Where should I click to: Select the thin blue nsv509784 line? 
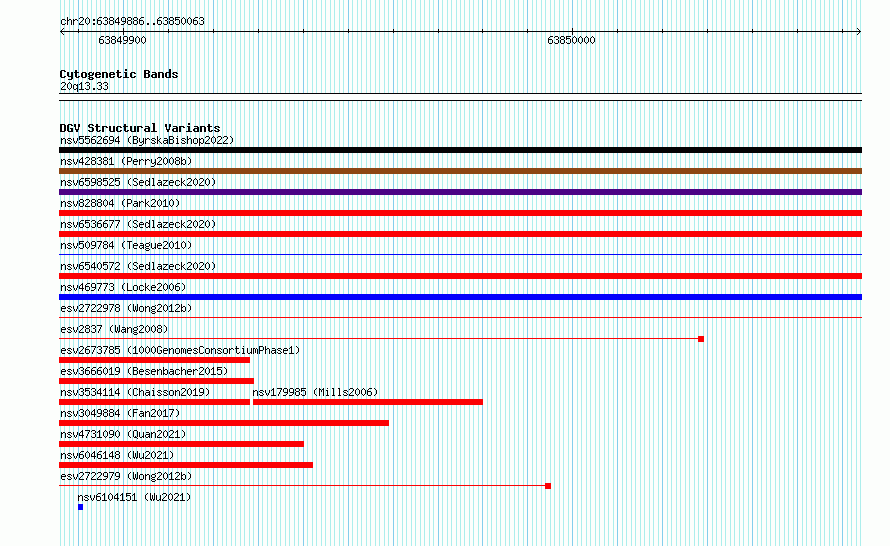tap(460, 254)
